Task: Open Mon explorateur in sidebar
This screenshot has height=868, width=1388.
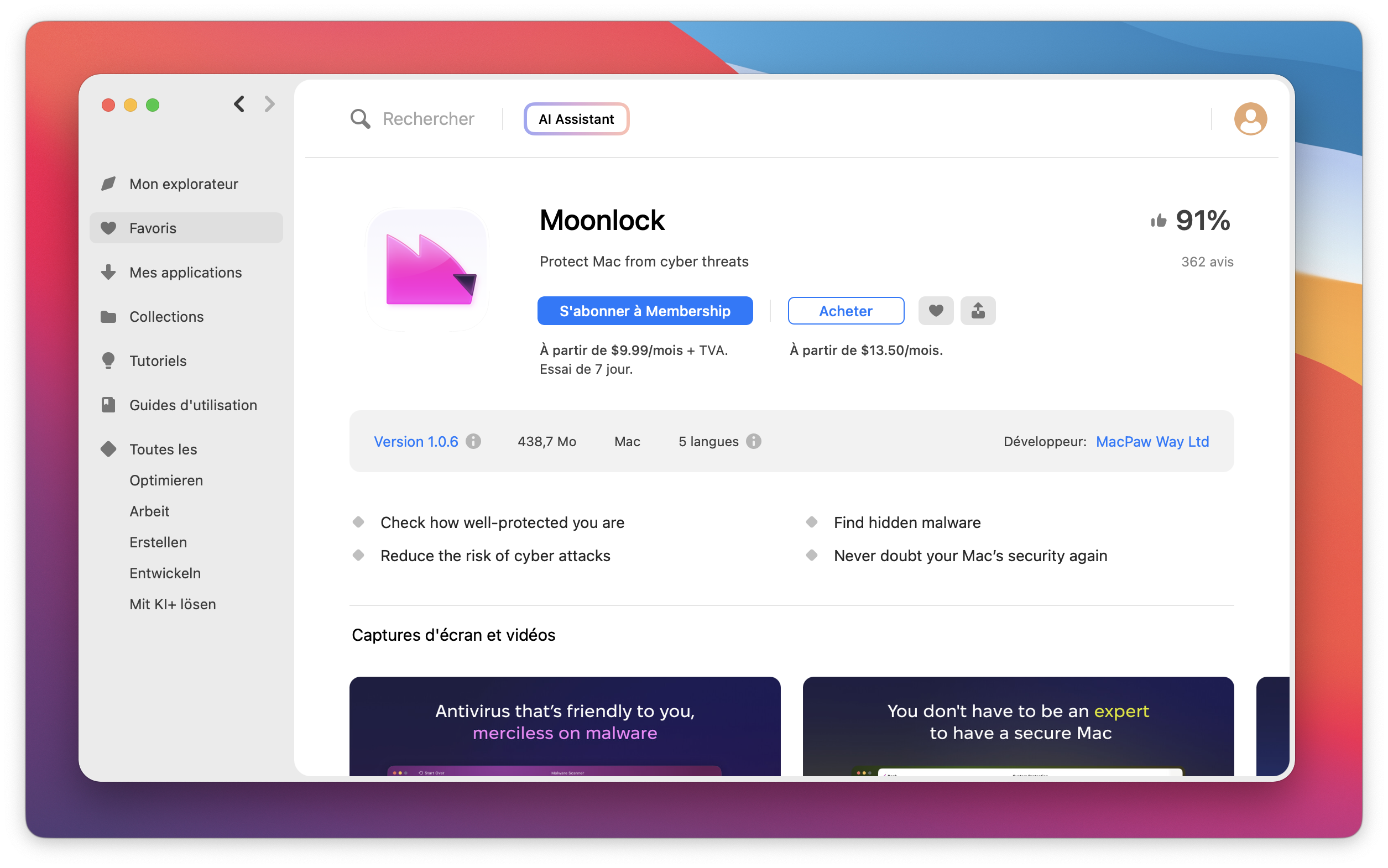Action: click(186, 184)
